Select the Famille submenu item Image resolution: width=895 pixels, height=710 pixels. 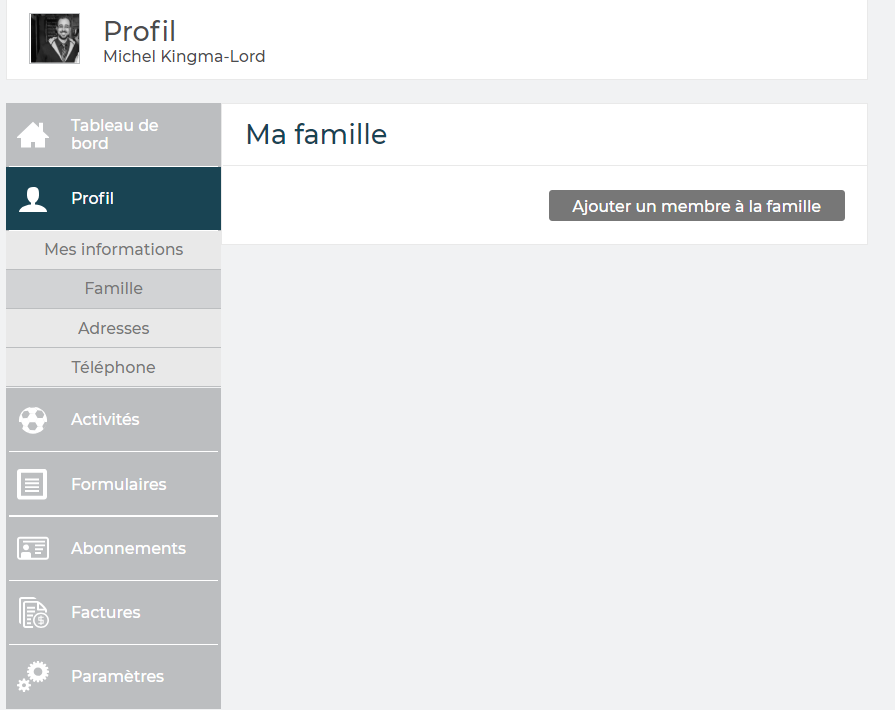coord(113,289)
